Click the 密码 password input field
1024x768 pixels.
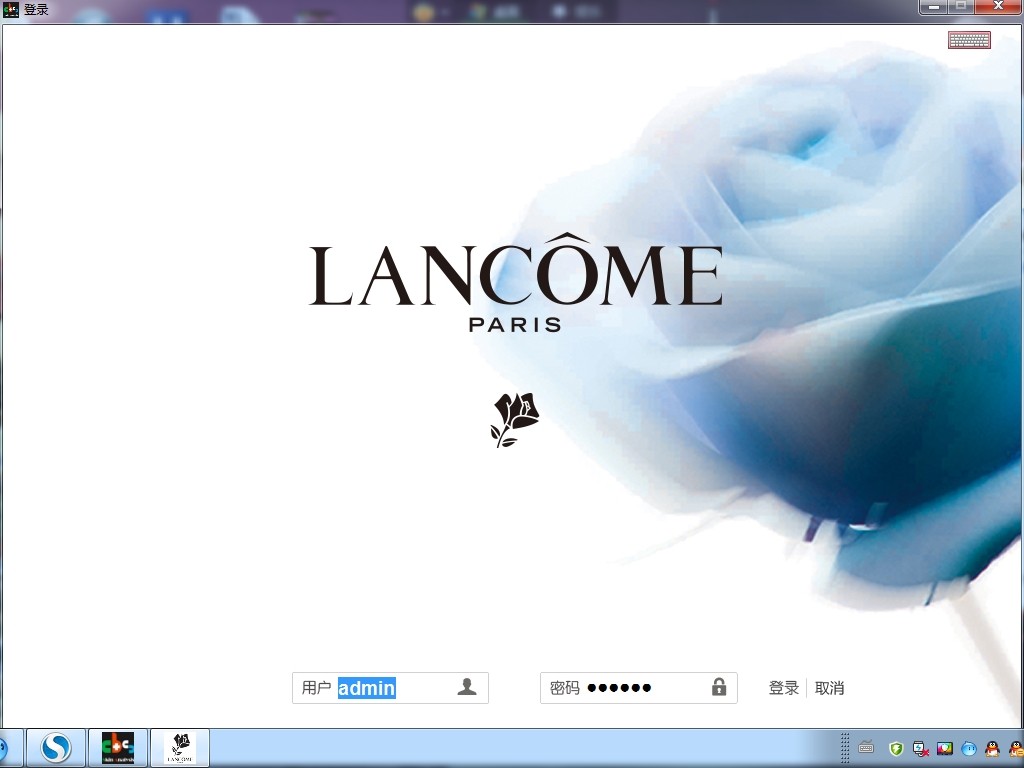(x=639, y=688)
